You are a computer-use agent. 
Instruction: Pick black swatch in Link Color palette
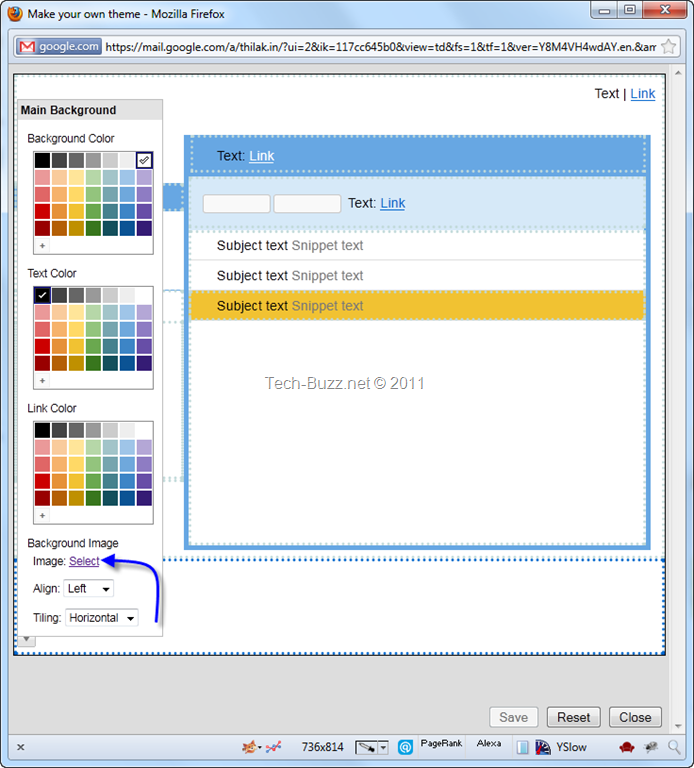click(42, 430)
